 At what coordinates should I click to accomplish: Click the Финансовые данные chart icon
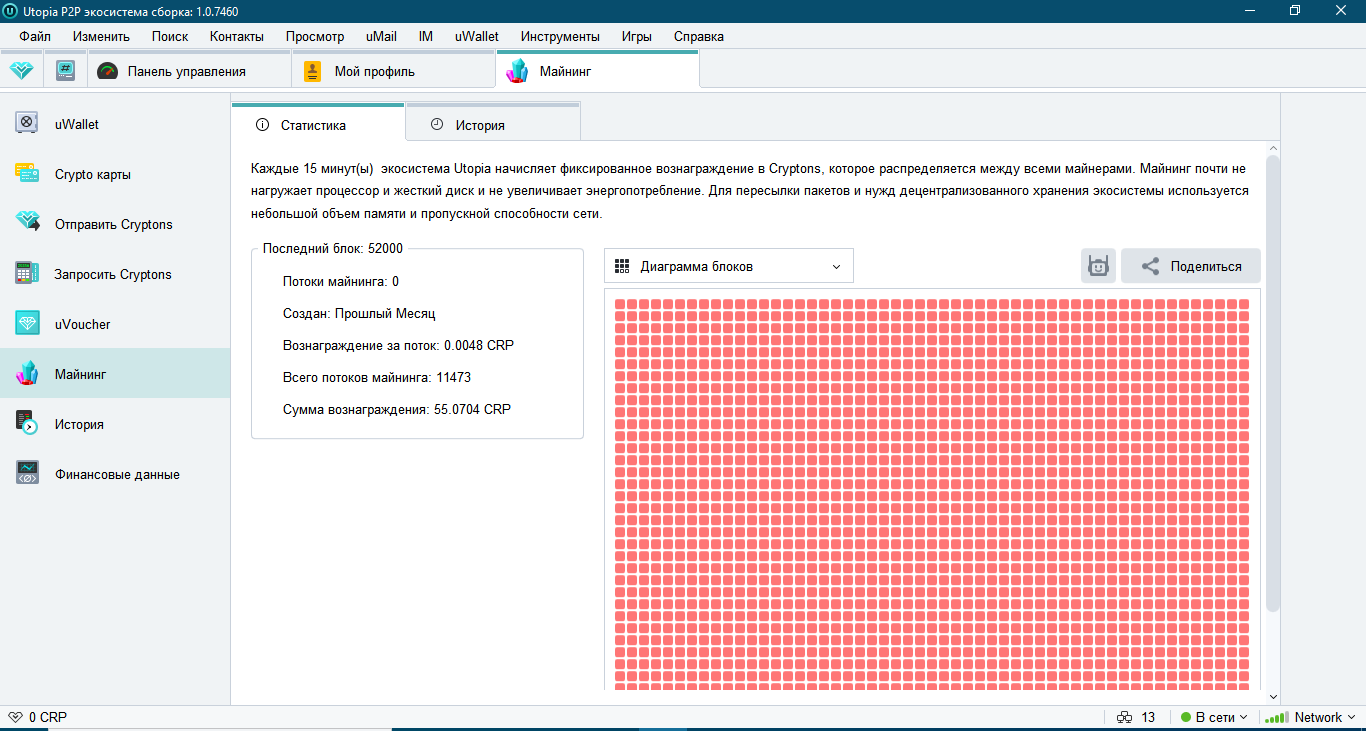click(x=27, y=473)
